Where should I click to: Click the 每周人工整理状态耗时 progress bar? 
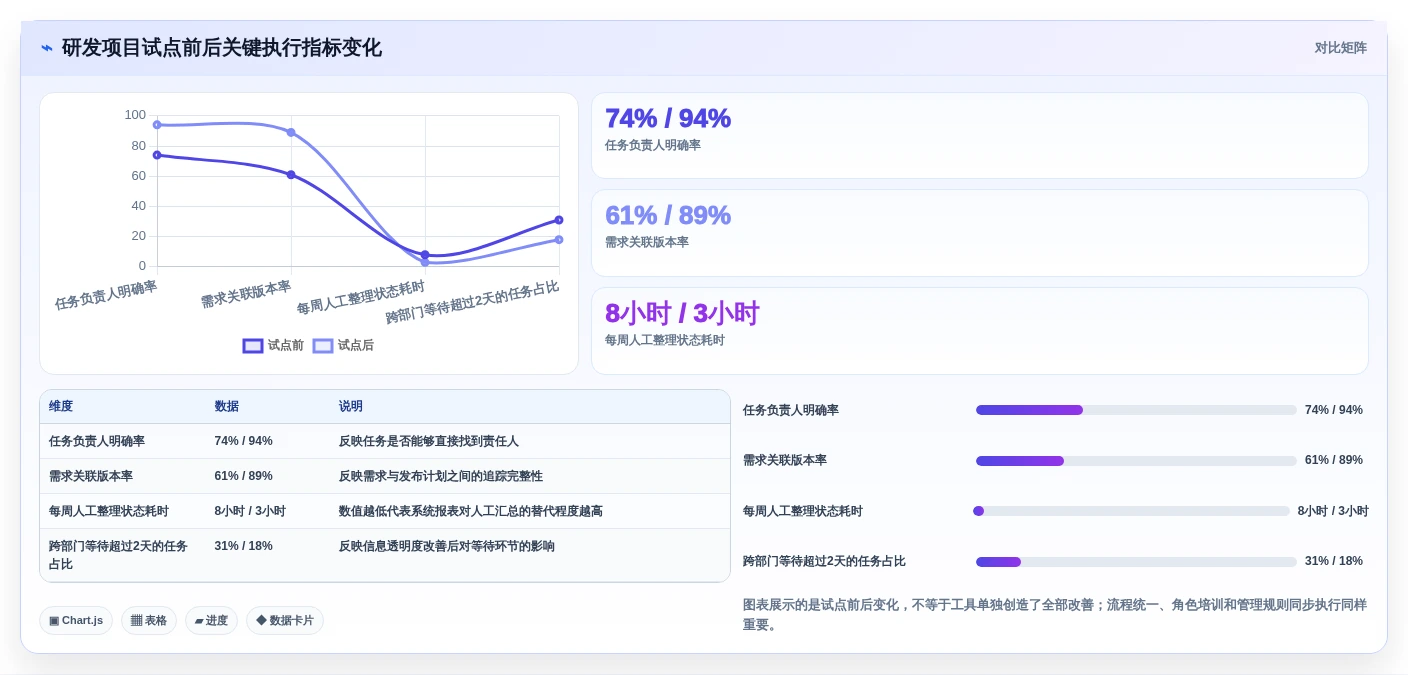(x=1131, y=511)
